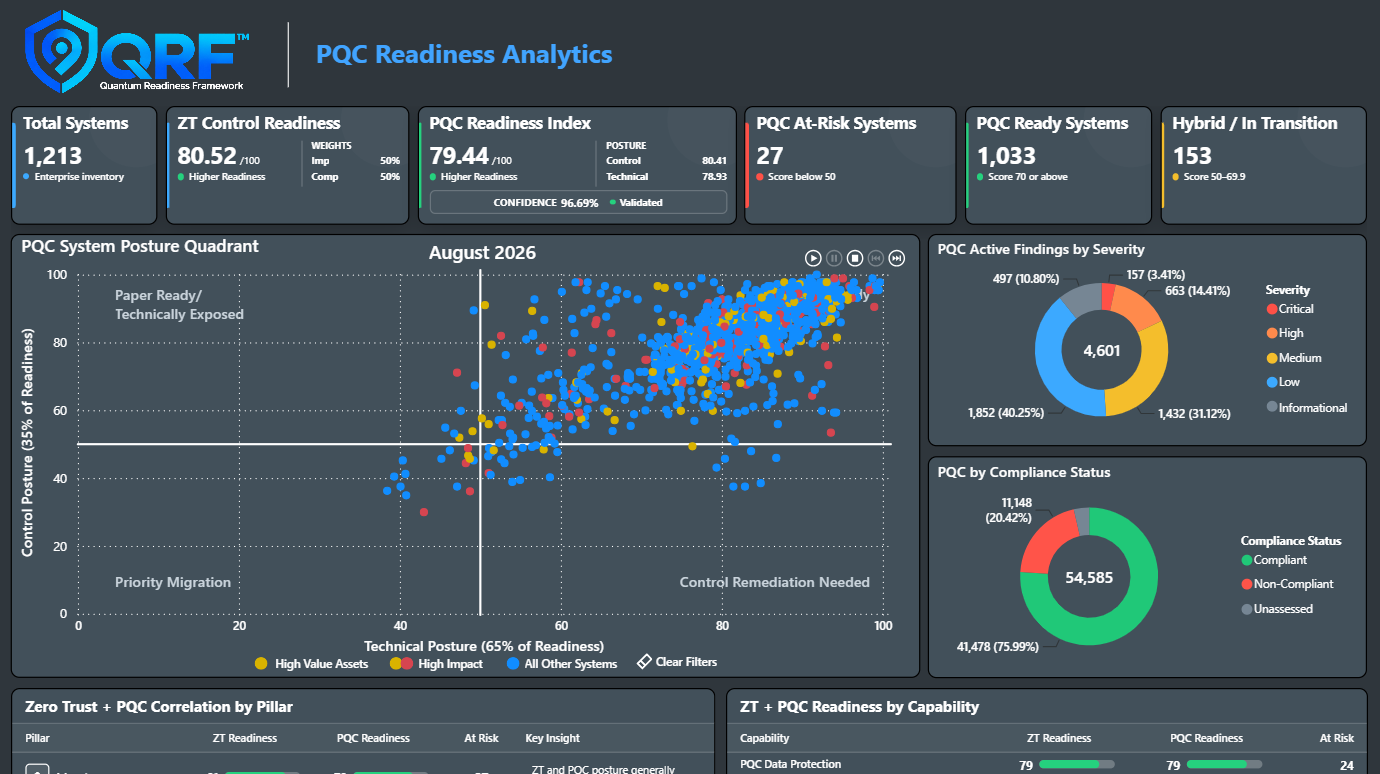Open the PQC At-Risk Systems 27 card
Image resolution: width=1380 pixels, height=774 pixels.
pyautogui.click(x=851, y=165)
